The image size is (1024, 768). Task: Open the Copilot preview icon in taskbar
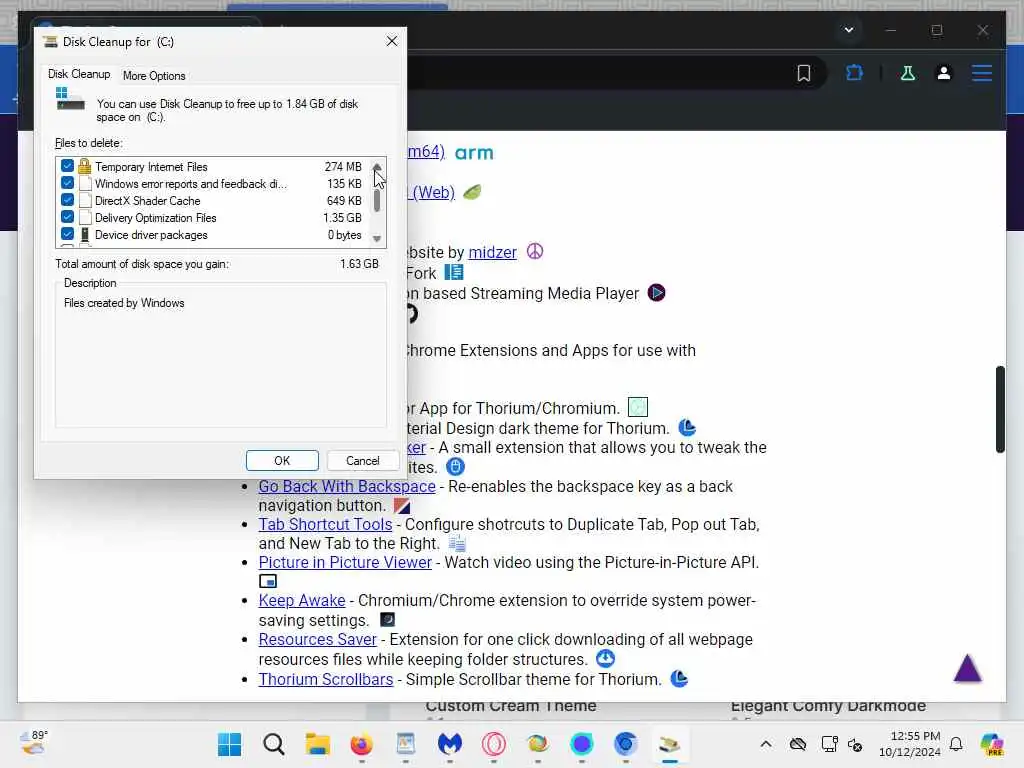pyautogui.click(x=992, y=744)
